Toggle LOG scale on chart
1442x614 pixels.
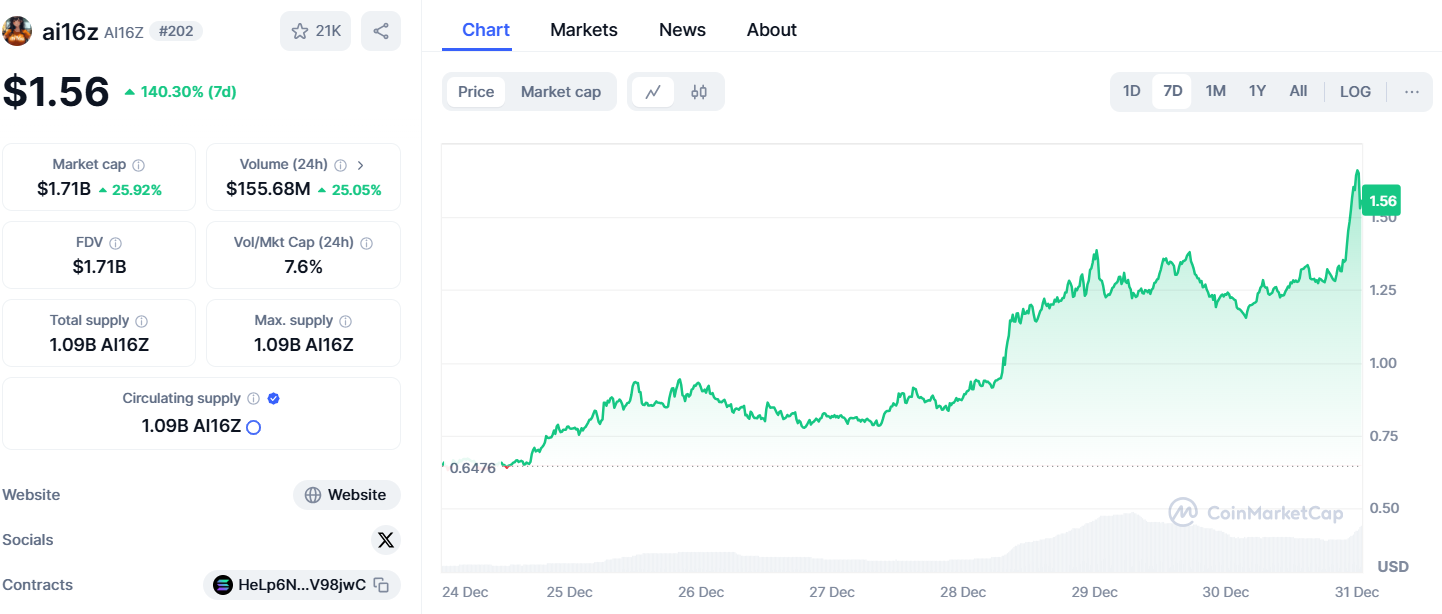point(1355,91)
